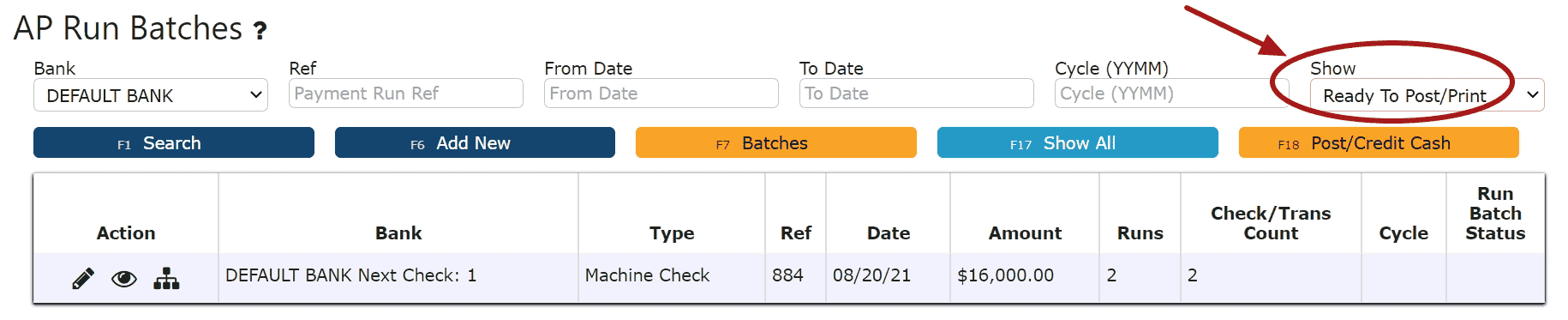Click the Check/Trans Count column header

coord(1271,223)
